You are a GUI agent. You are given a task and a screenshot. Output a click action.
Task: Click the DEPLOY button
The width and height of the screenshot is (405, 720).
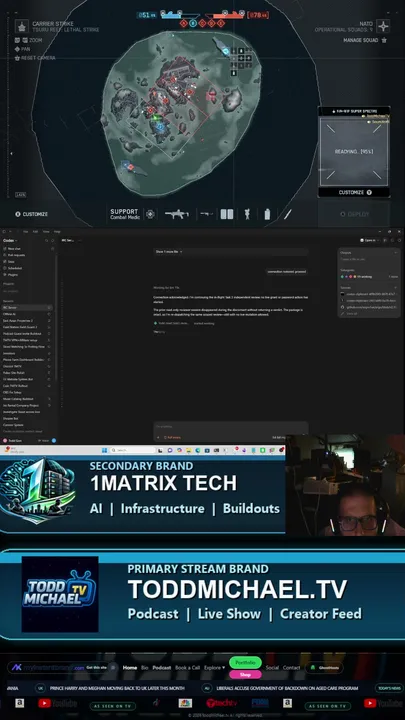(354, 214)
